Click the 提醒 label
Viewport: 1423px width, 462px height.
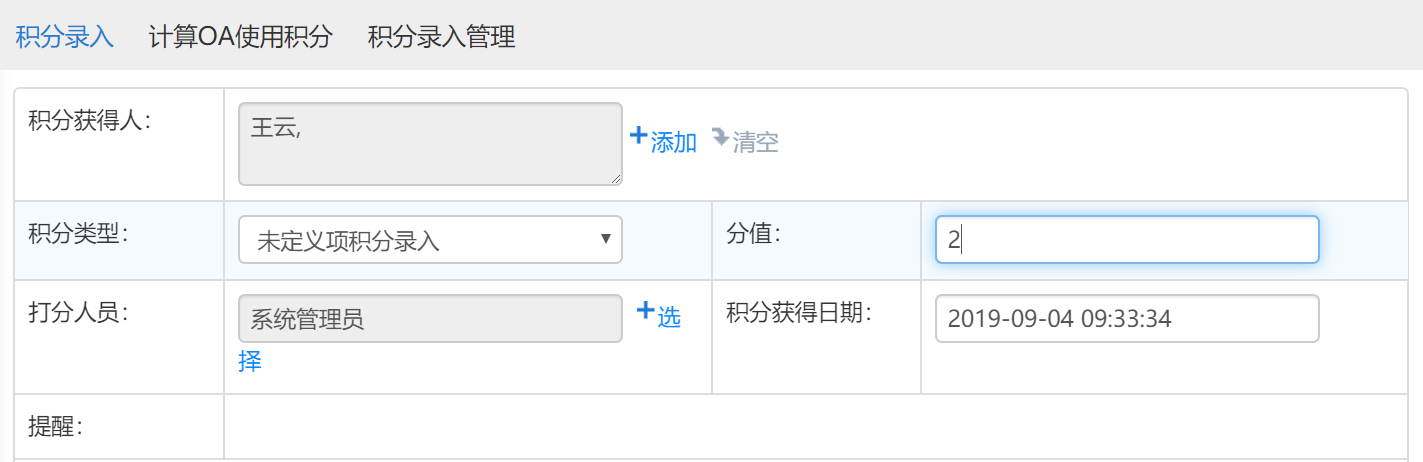click(55, 427)
